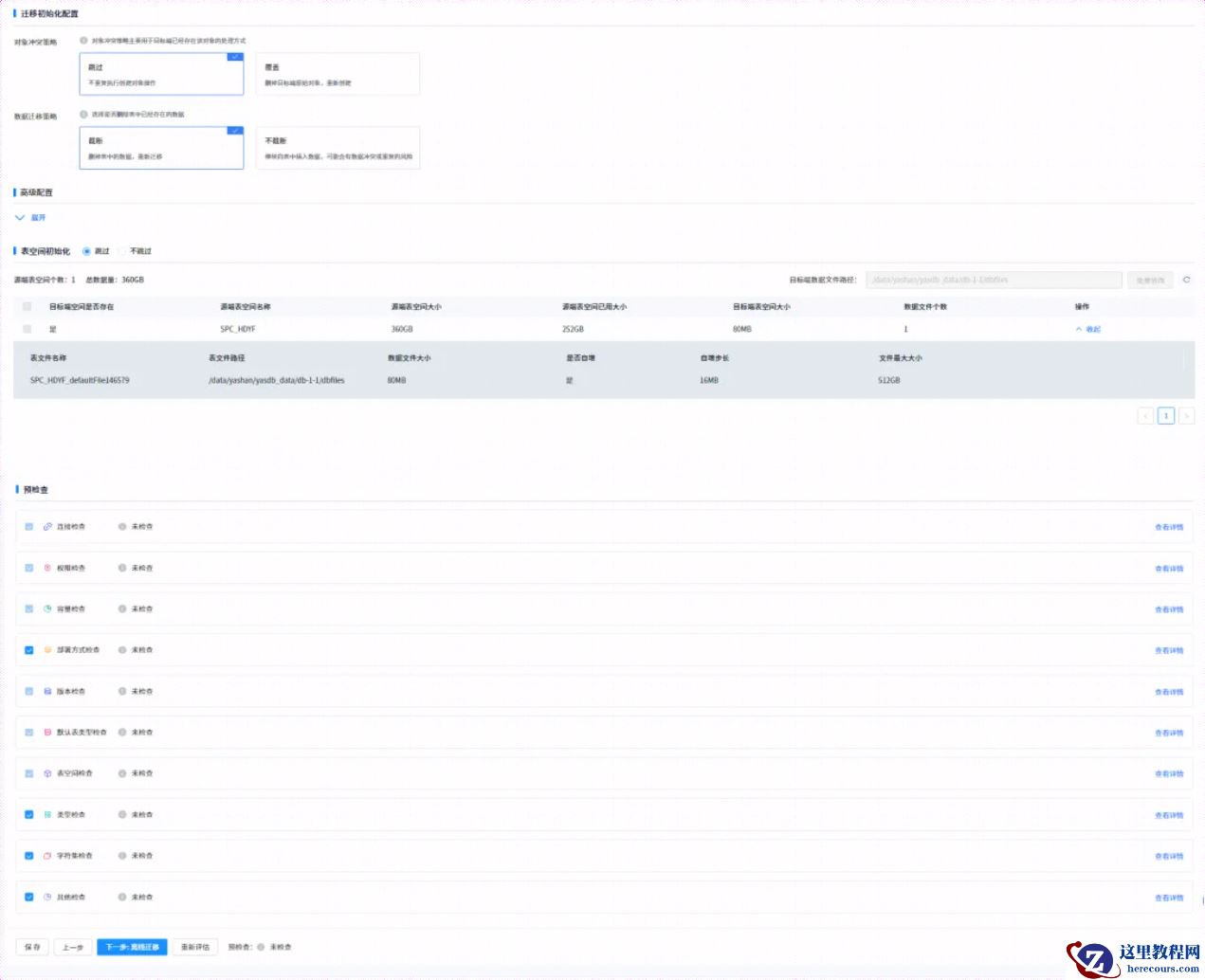Open 查看详情 for 连接检查
This screenshot has height=980, width=1205.
pyautogui.click(x=1169, y=527)
